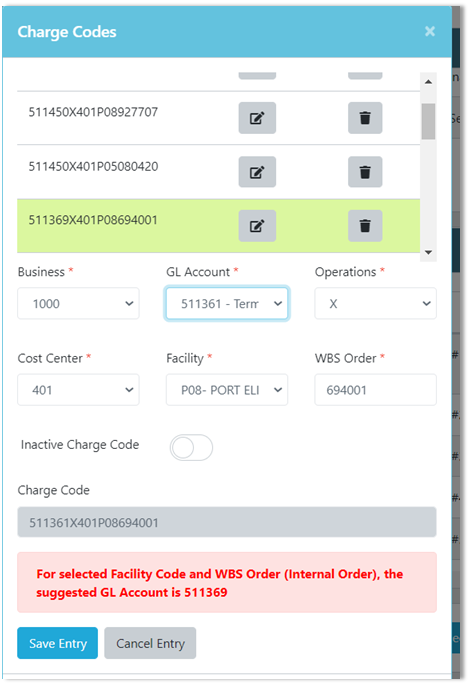The height and width of the screenshot is (686, 471).
Task: Open the Operations dropdown showing X
Action: (375, 303)
